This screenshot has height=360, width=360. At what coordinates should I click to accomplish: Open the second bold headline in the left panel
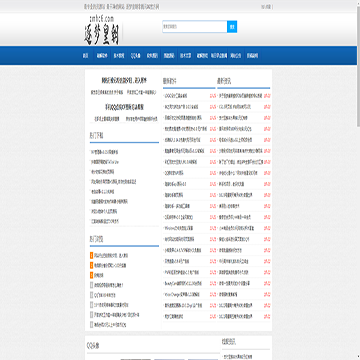point(124,107)
